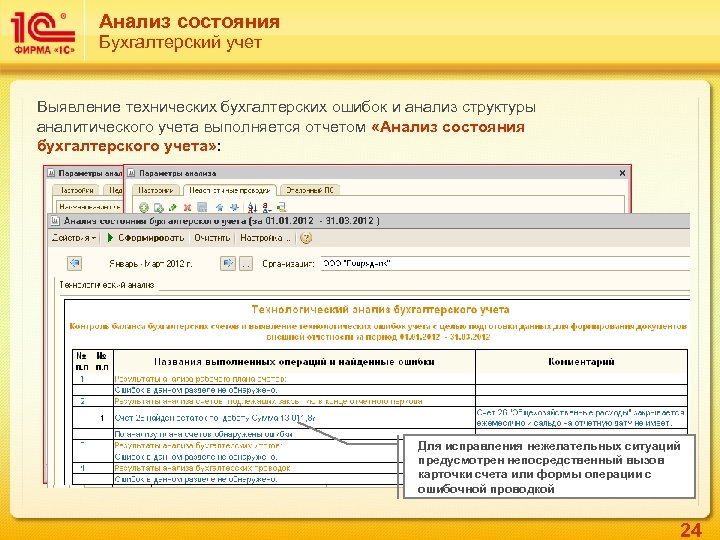Click the comment cell about Счет 26 Общехозяйственные расходы
The image size is (720, 540).
[x=581, y=418]
